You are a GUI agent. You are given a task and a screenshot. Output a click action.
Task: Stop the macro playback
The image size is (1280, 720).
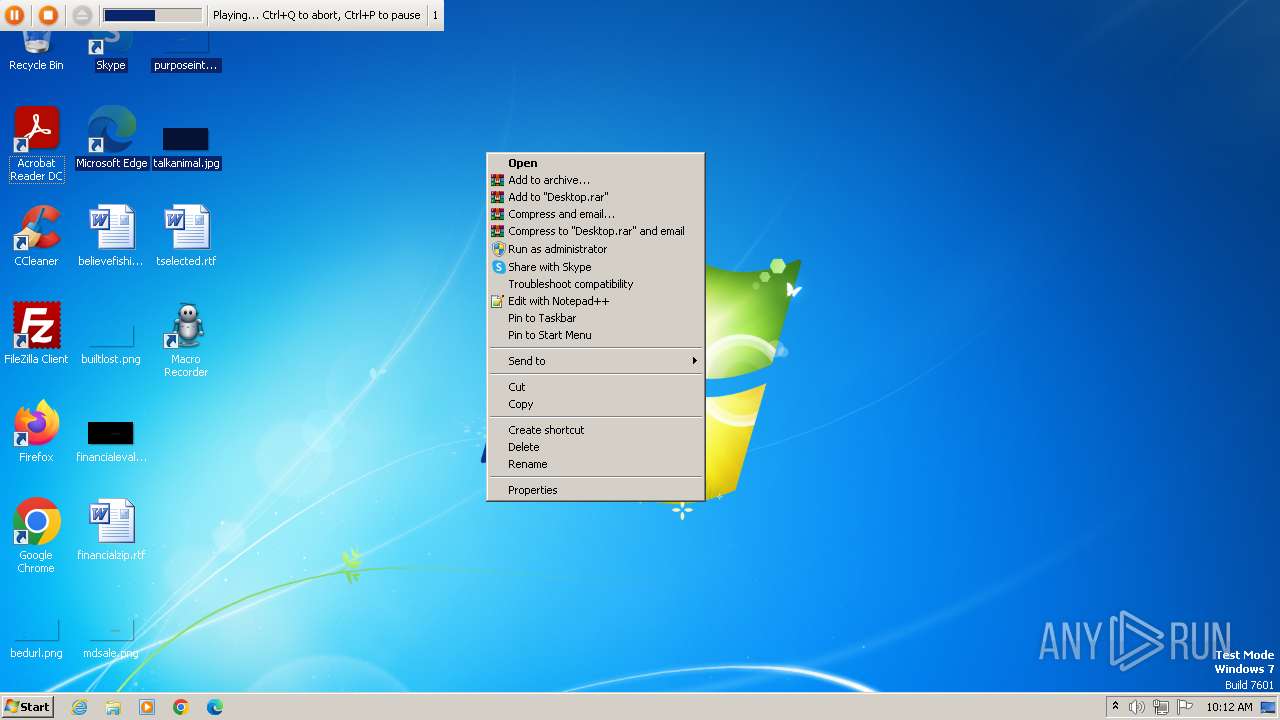tap(48, 15)
